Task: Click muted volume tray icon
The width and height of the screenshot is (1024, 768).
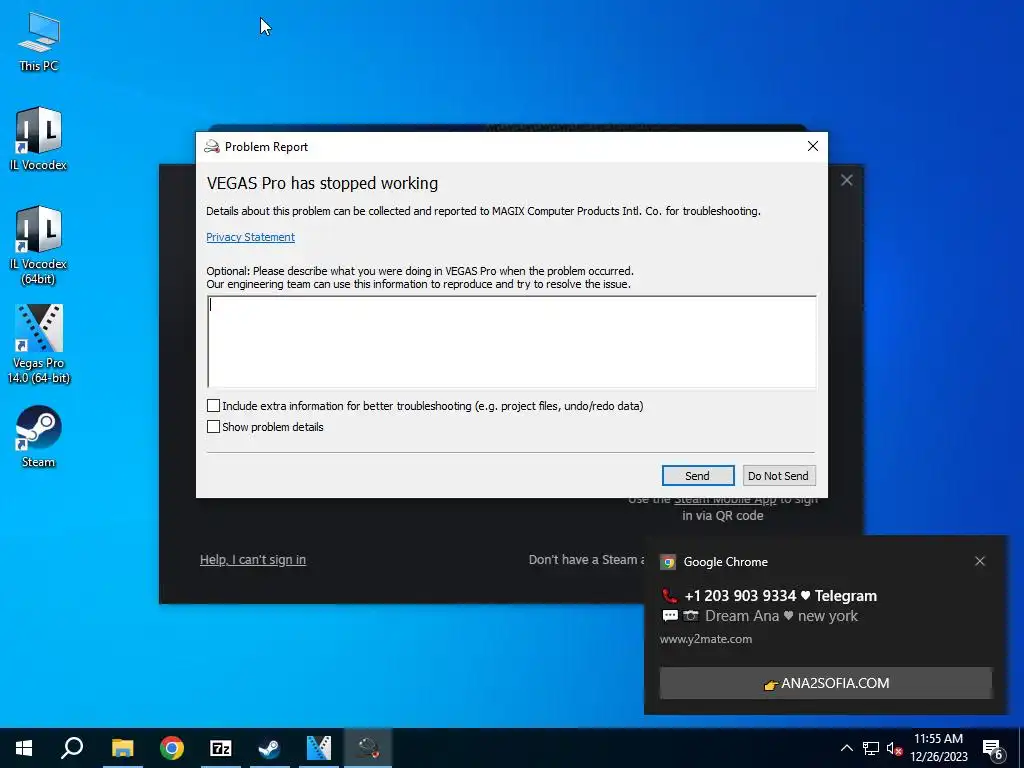Action: pyautogui.click(x=894, y=748)
